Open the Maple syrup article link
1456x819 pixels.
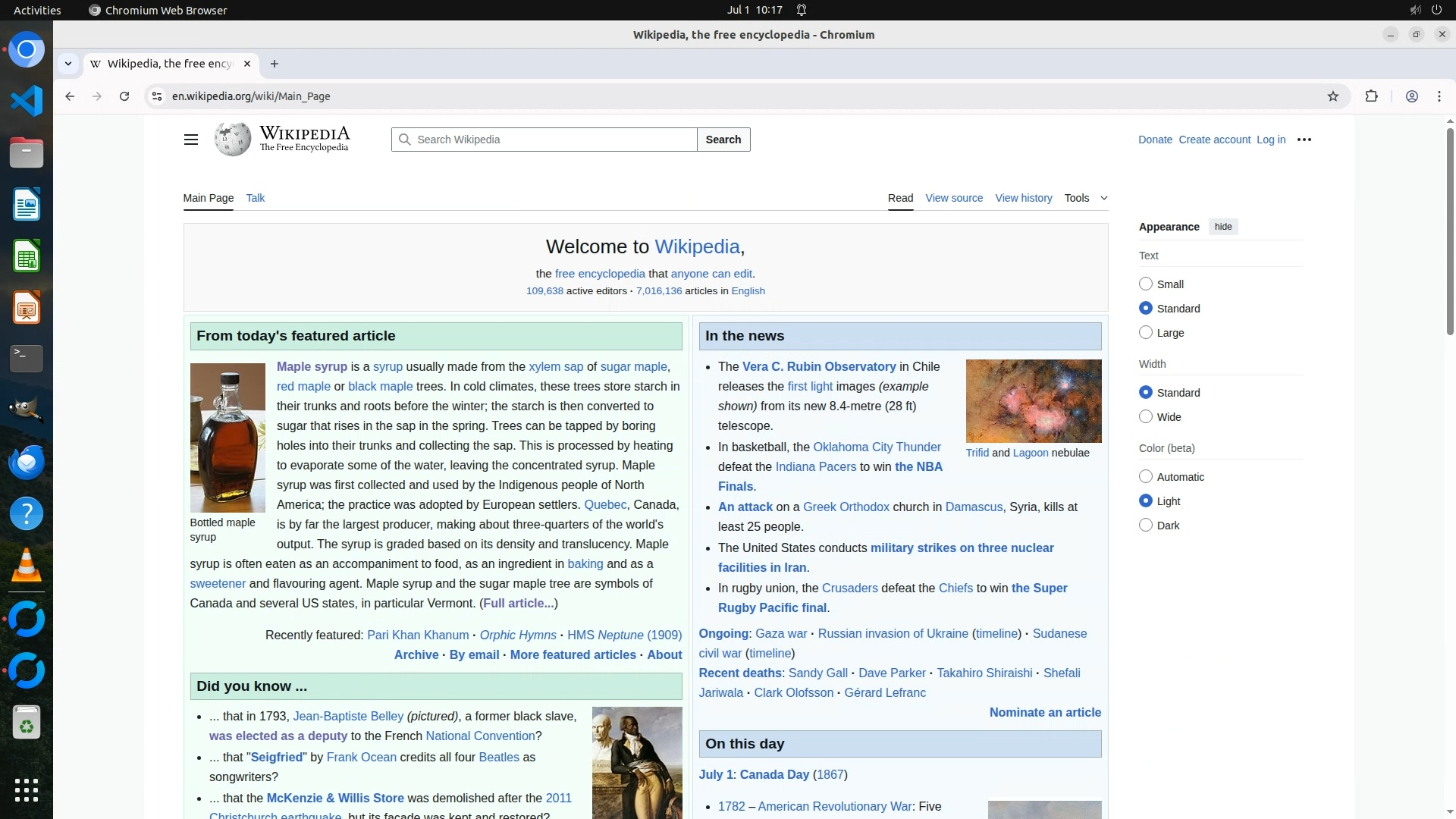tap(311, 367)
